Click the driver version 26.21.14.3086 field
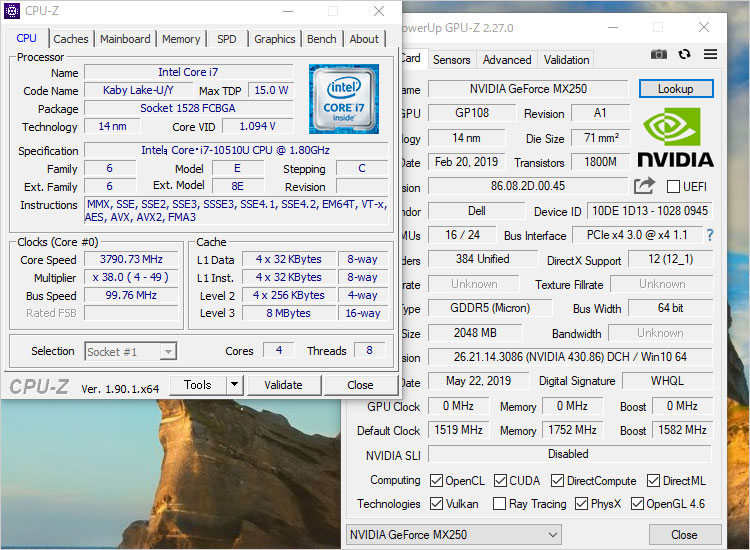 pyautogui.click(x=570, y=357)
